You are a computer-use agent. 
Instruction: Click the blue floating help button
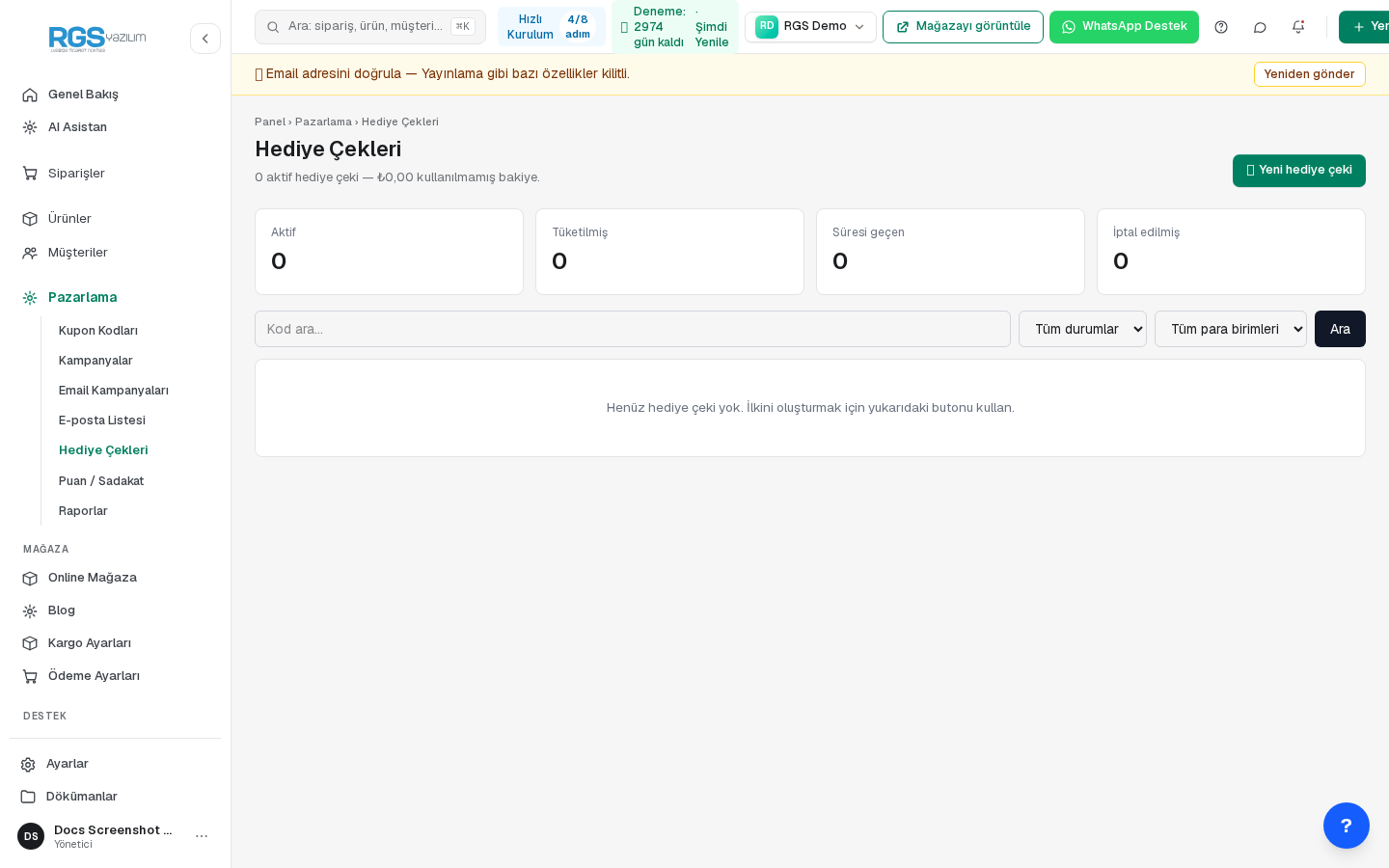[1347, 826]
